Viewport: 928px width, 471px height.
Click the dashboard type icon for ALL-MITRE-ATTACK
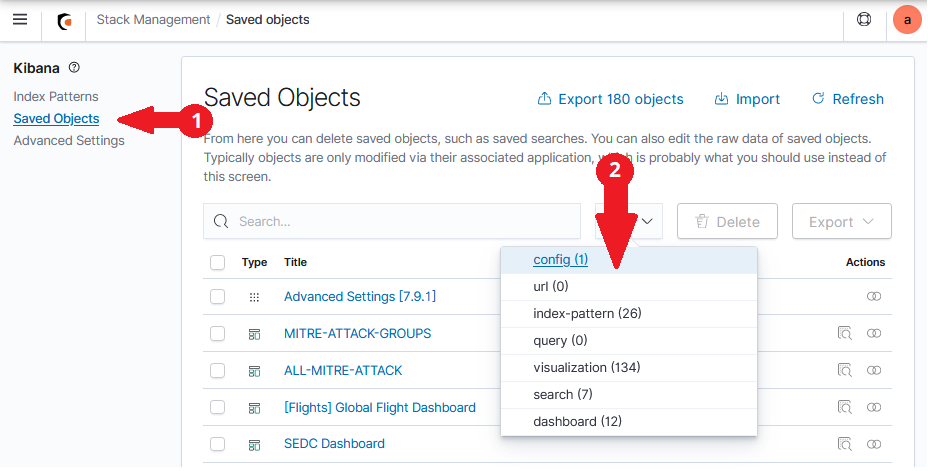[x=254, y=371]
